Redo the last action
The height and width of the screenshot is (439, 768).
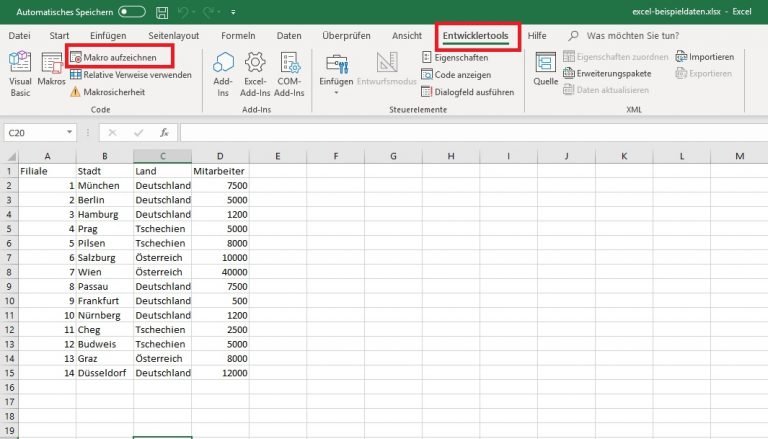click(209, 12)
